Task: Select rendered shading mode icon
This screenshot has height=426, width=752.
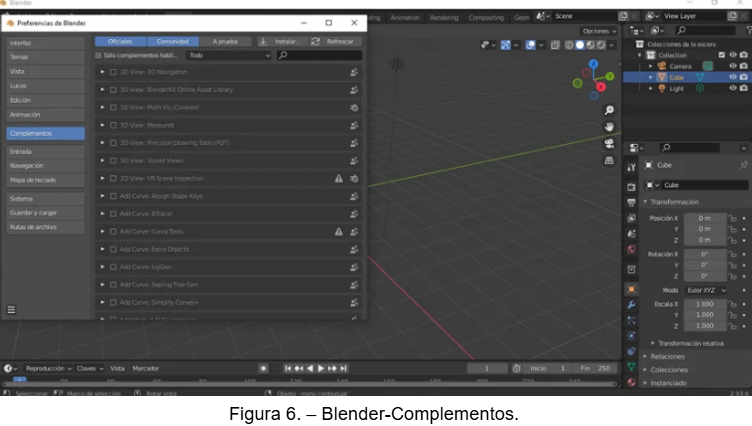Action: (x=601, y=45)
